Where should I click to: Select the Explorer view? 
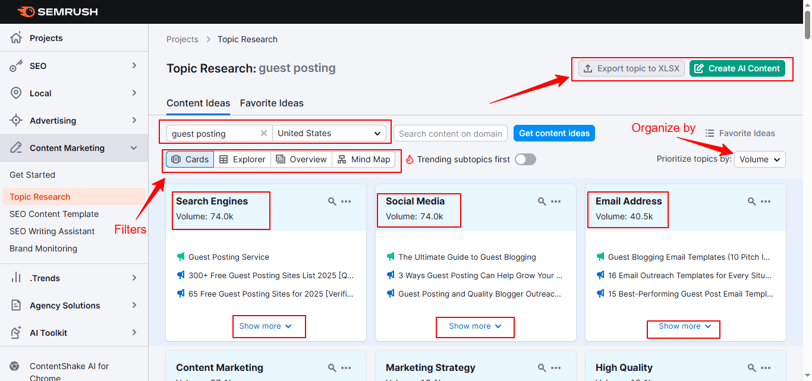(x=242, y=159)
